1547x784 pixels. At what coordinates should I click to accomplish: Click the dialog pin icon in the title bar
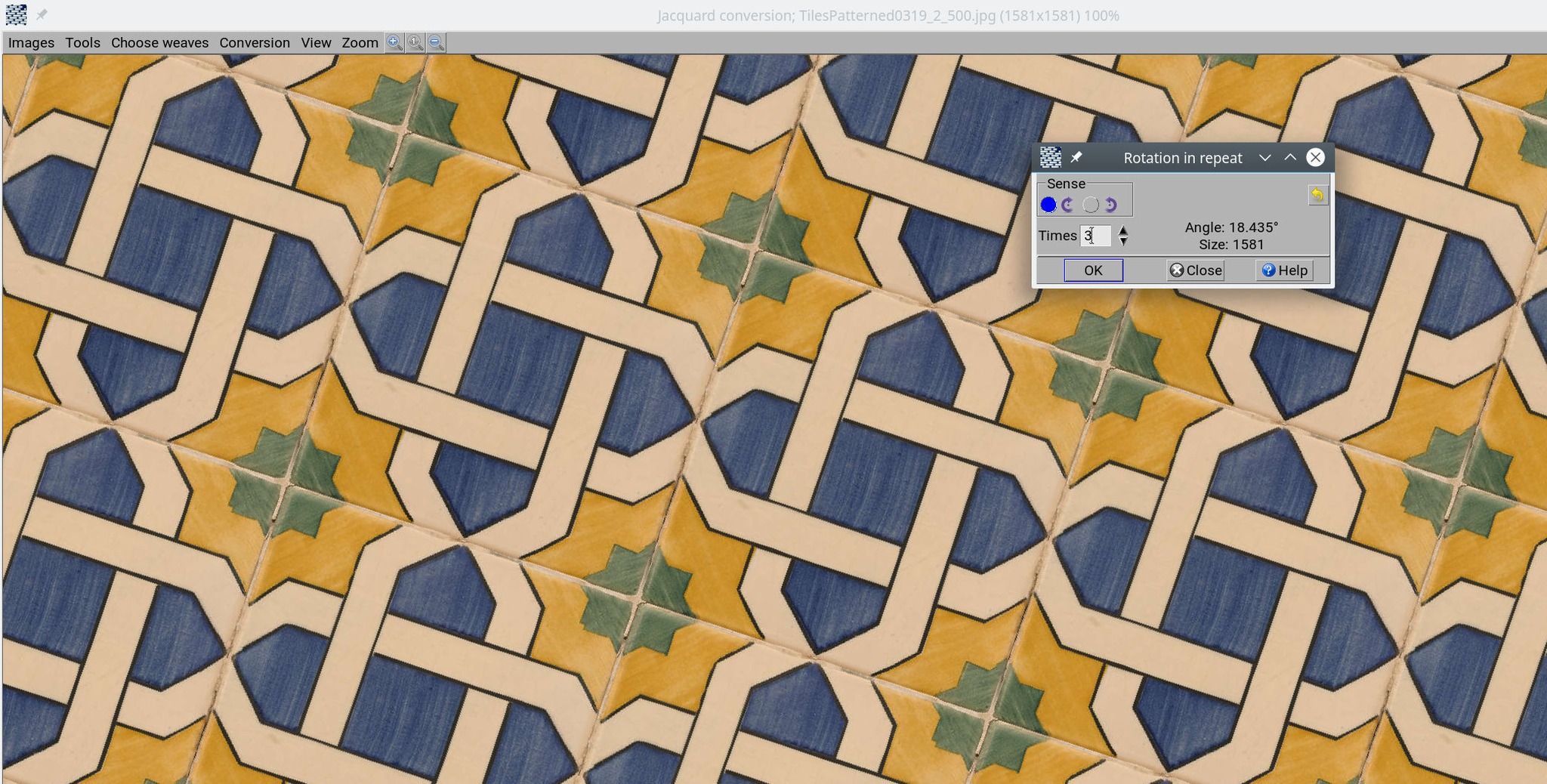[x=1076, y=157]
